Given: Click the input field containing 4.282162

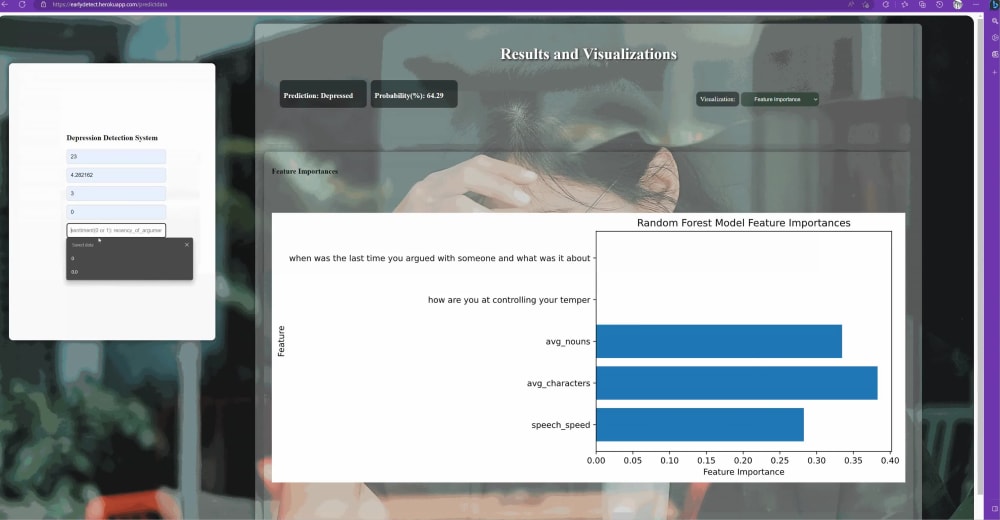Looking at the screenshot, I should click(x=116, y=175).
